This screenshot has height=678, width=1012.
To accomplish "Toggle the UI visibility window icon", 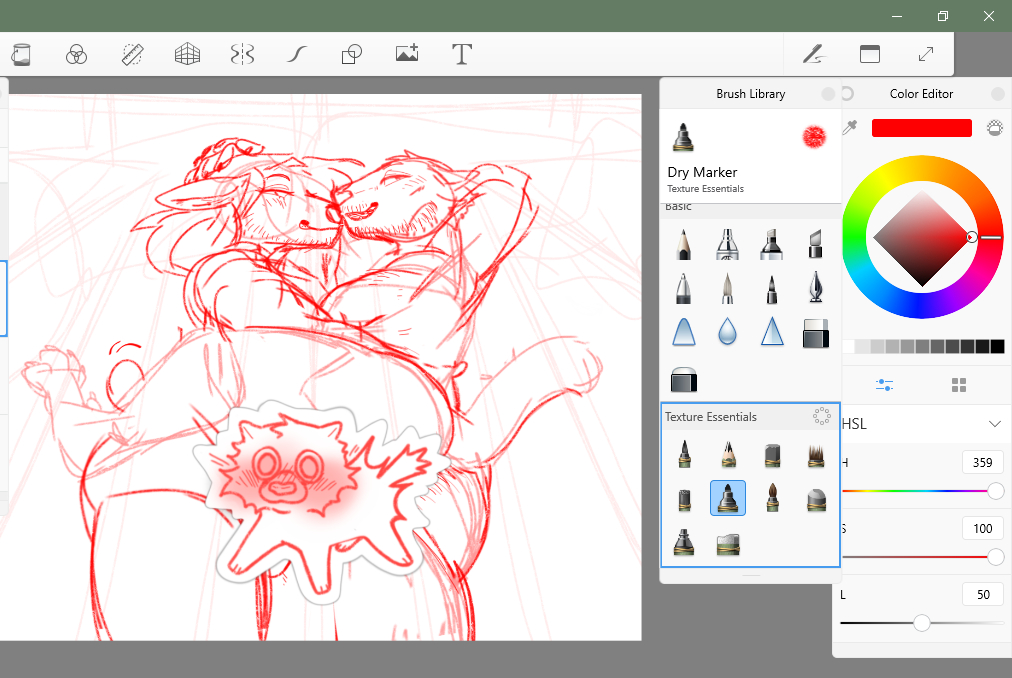I will [870, 54].
